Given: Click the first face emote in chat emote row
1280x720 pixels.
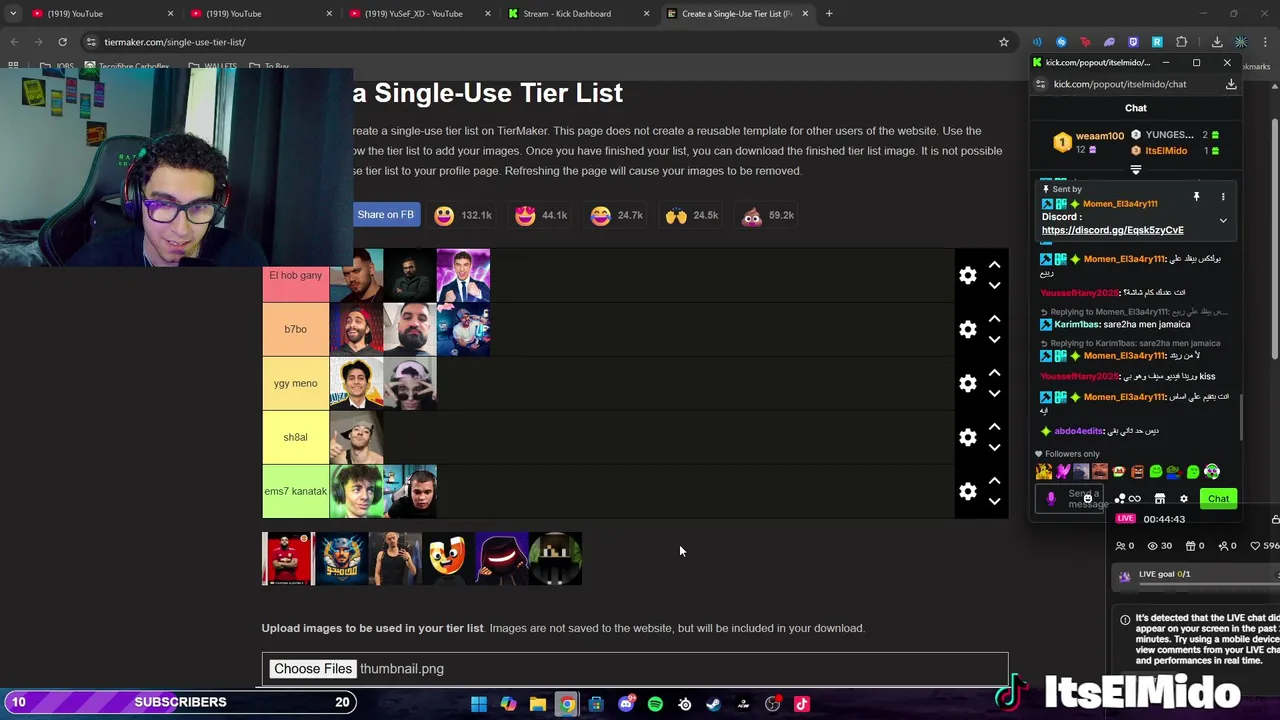Looking at the screenshot, I should 1044,472.
